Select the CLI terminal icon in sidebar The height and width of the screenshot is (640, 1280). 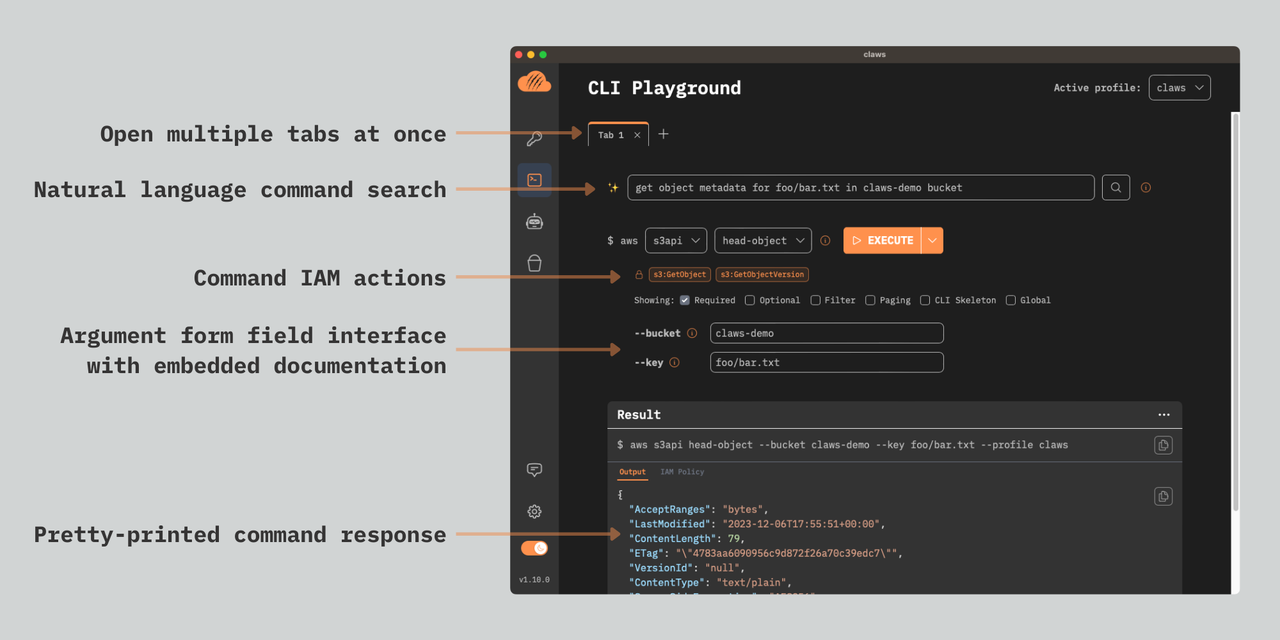tap(534, 180)
